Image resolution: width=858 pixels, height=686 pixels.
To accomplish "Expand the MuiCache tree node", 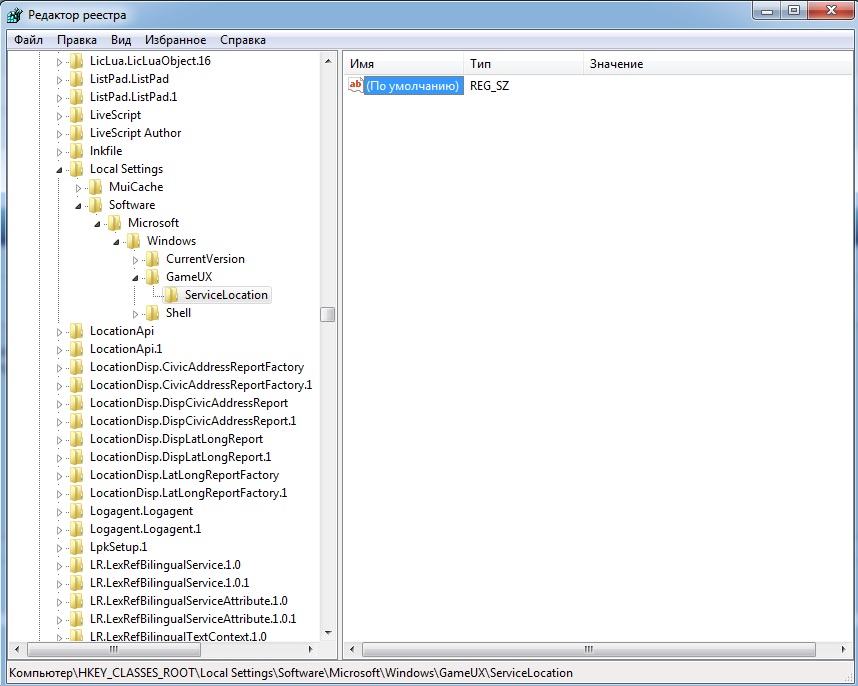I will point(78,188).
